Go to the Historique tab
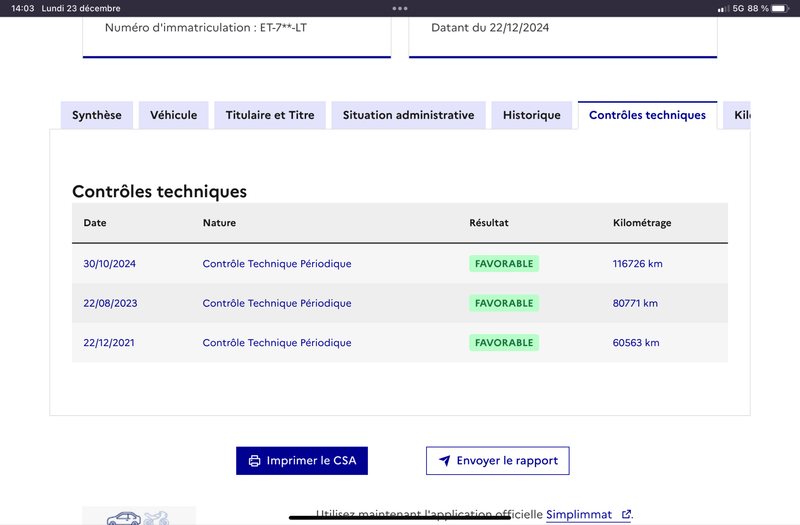 [532, 115]
